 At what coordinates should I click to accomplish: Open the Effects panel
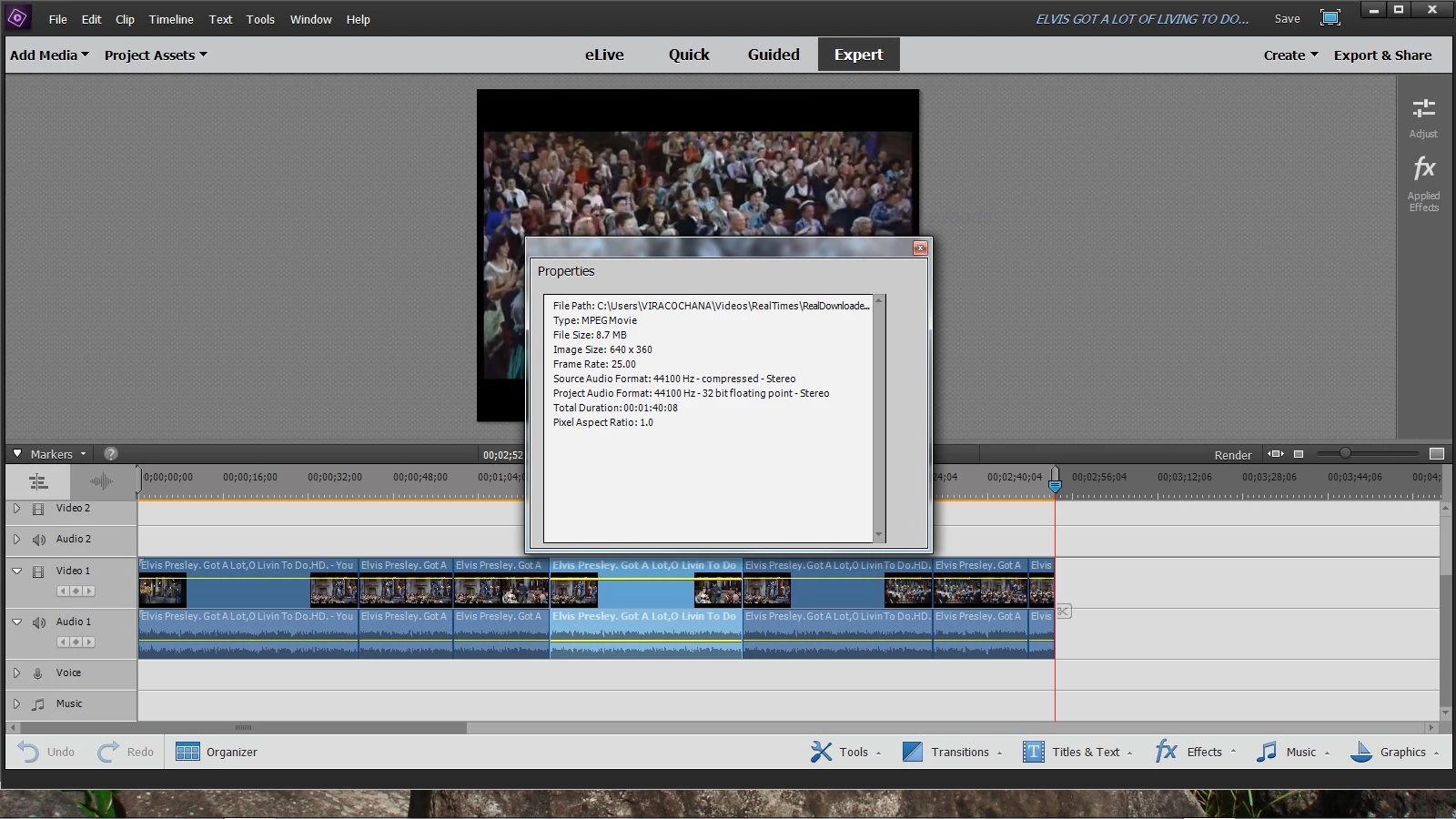point(1196,752)
